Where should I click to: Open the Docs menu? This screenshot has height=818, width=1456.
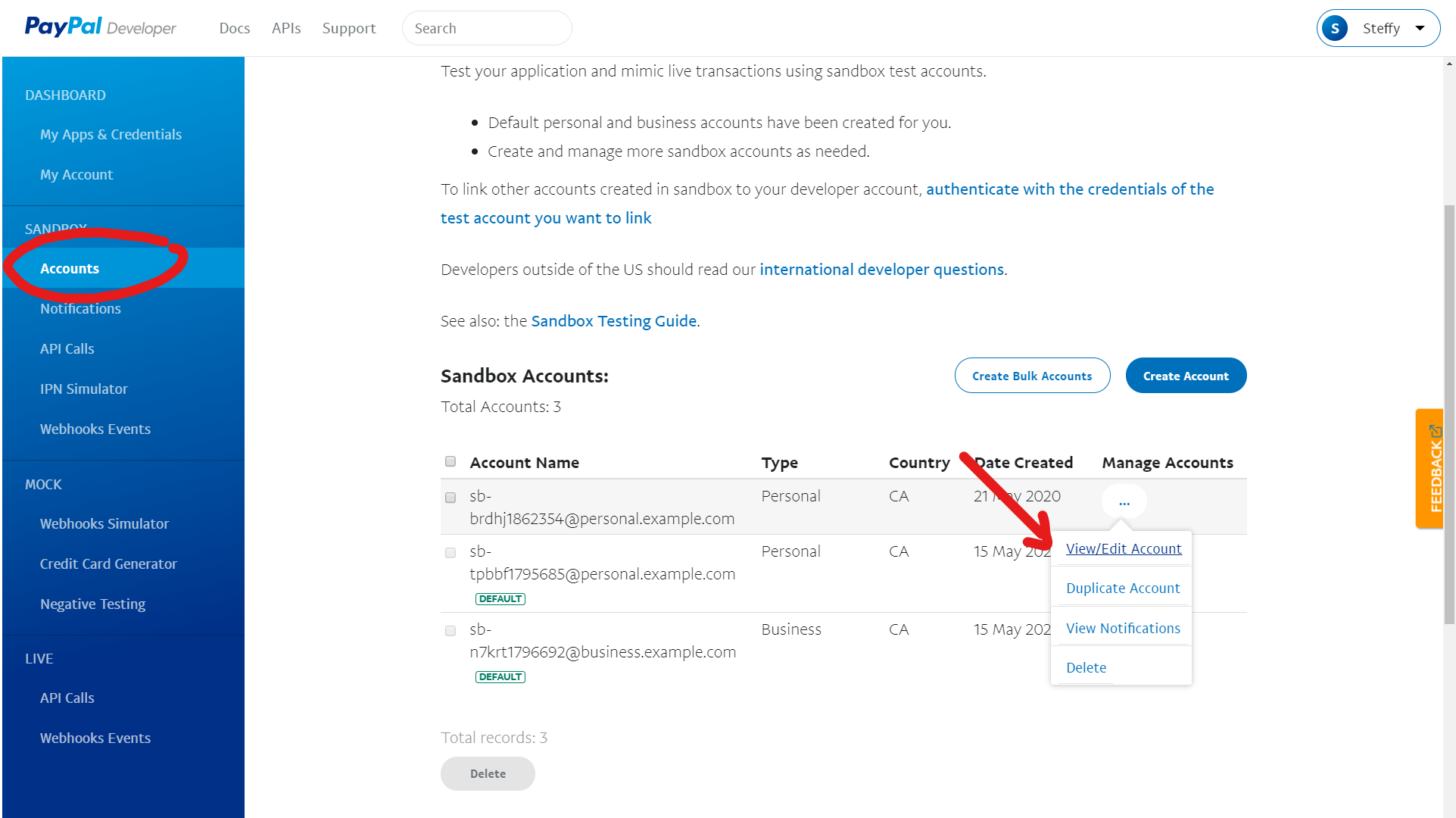click(234, 27)
